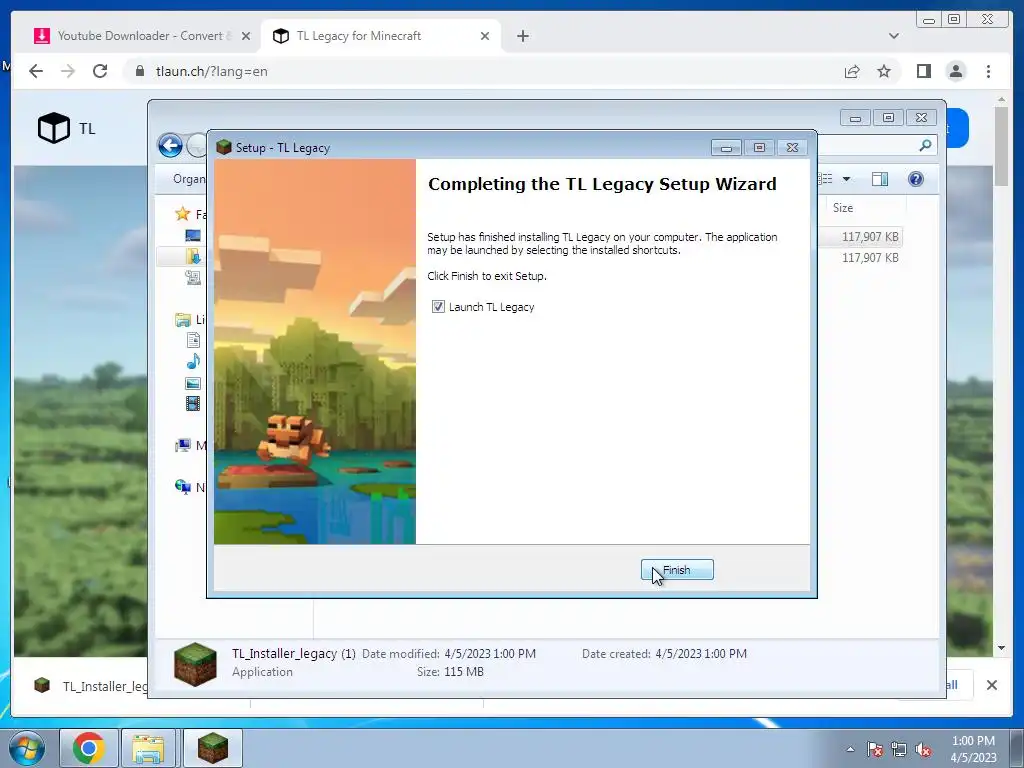Go back in Chrome browser
This screenshot has height=768, width=1024.
coord(36,71)
